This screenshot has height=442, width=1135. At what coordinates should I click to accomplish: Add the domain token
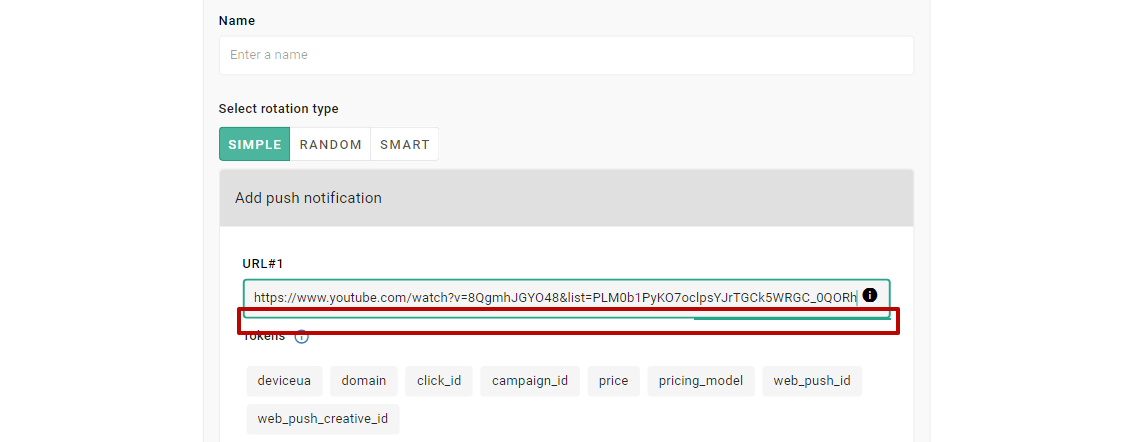coord(364,381)
